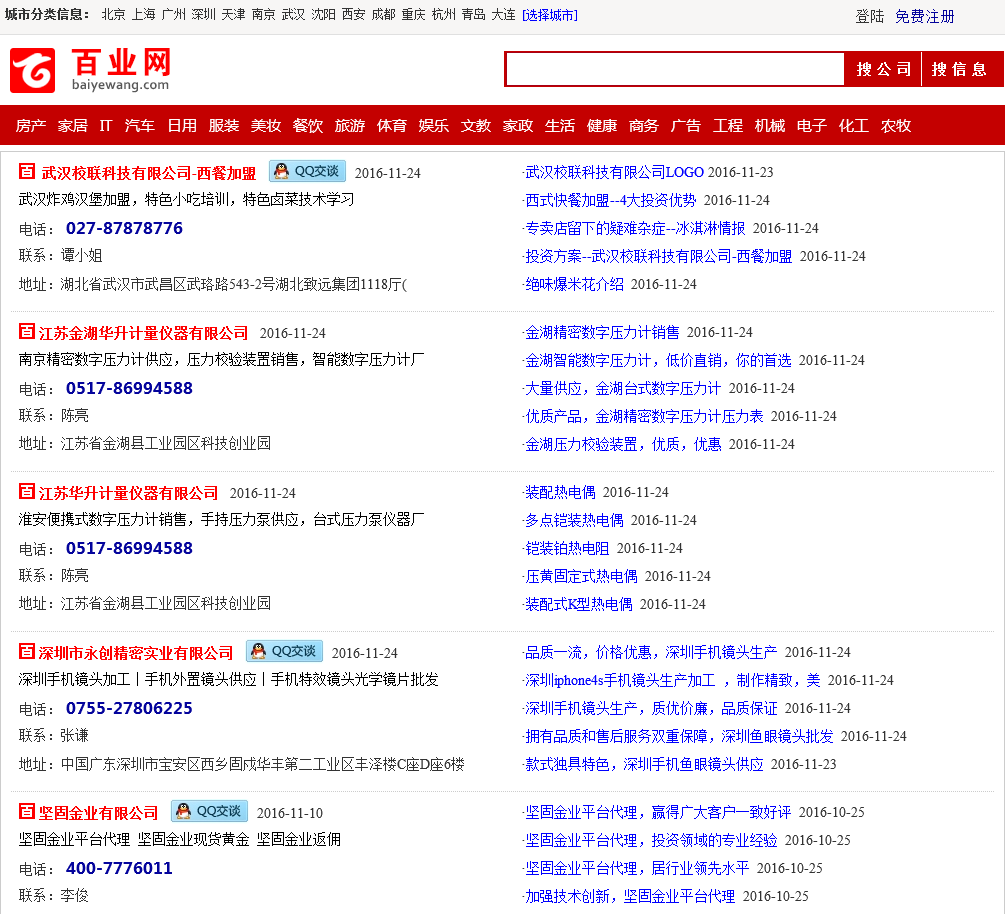Image resolution: width=1005 pixels, height=914 pixels.
Task: Open 坚固金业平台代理，赢得广大客户一致好评 article
Action: pyautogui.click(x=658, y=812)
